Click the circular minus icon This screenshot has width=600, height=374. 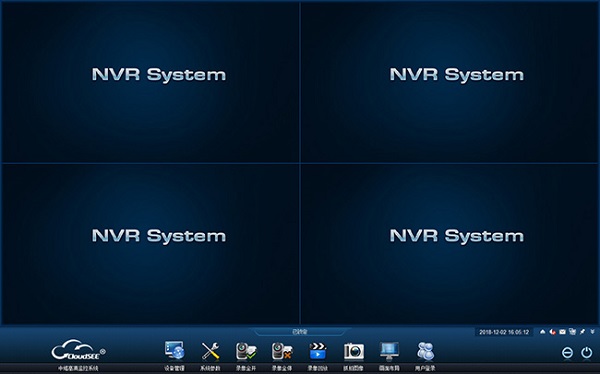567,353
